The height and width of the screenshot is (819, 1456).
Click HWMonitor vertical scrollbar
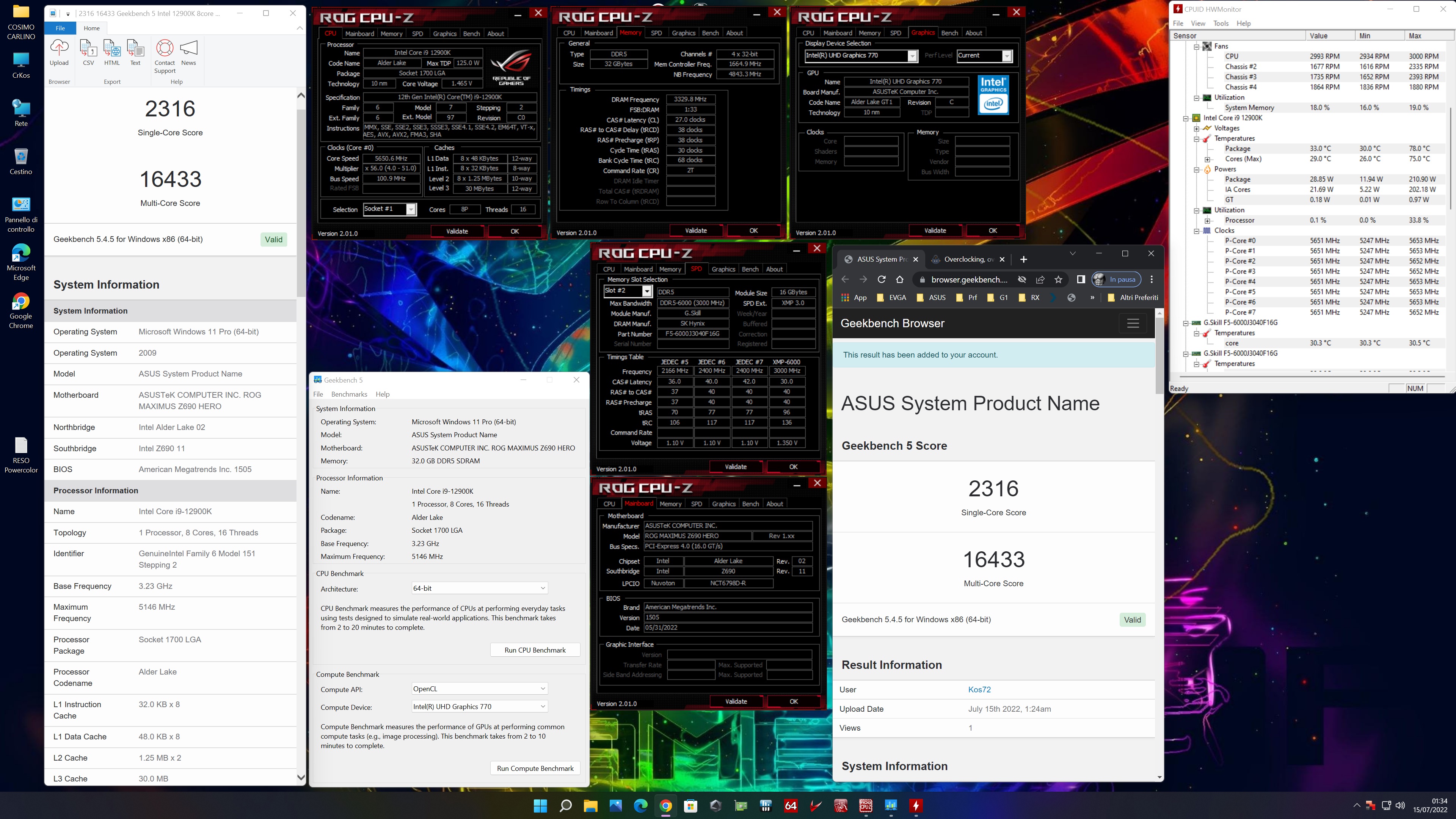(1450, 158)
